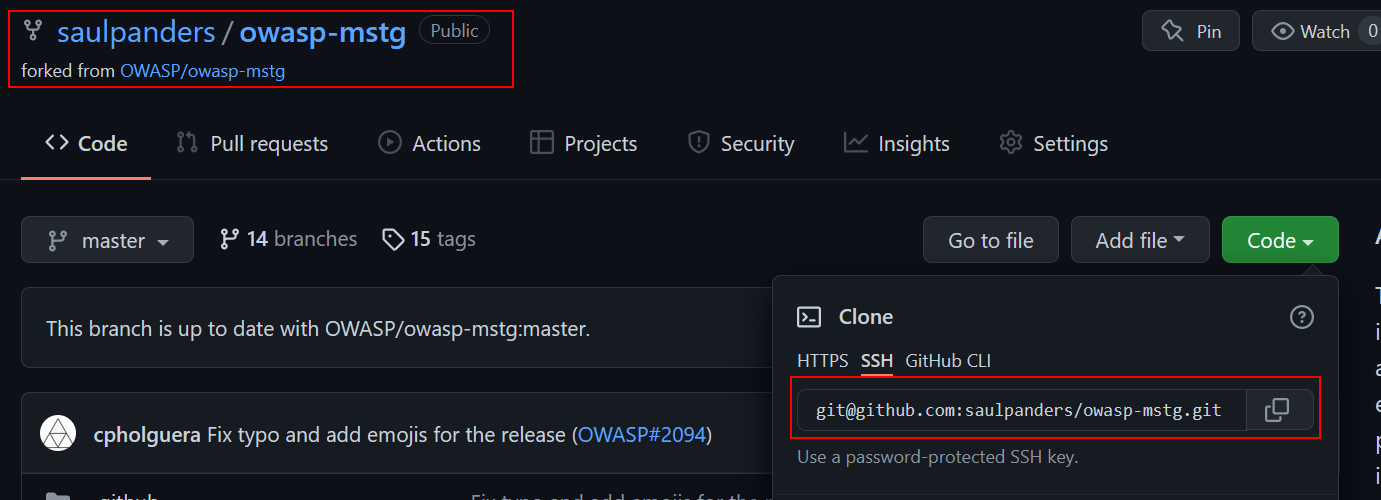Click the Clone help question-mark icon

(1301, 317)
